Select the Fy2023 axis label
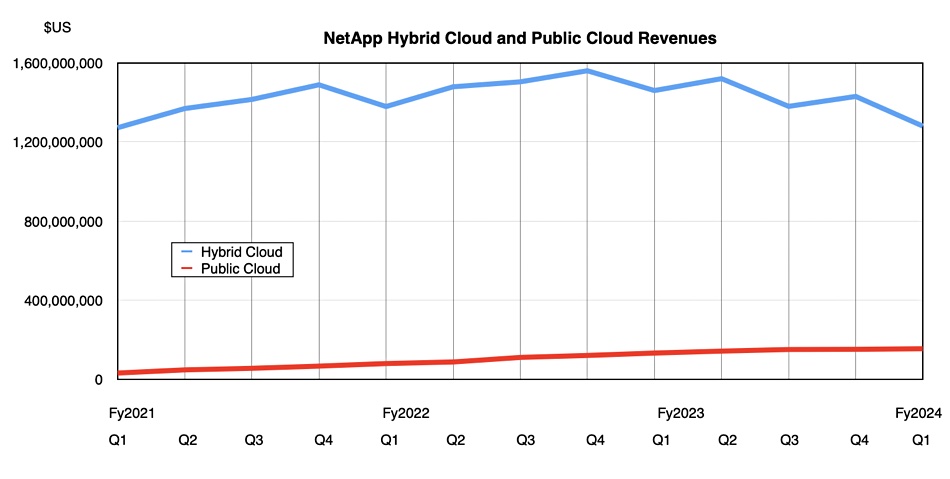 (681, 414)
